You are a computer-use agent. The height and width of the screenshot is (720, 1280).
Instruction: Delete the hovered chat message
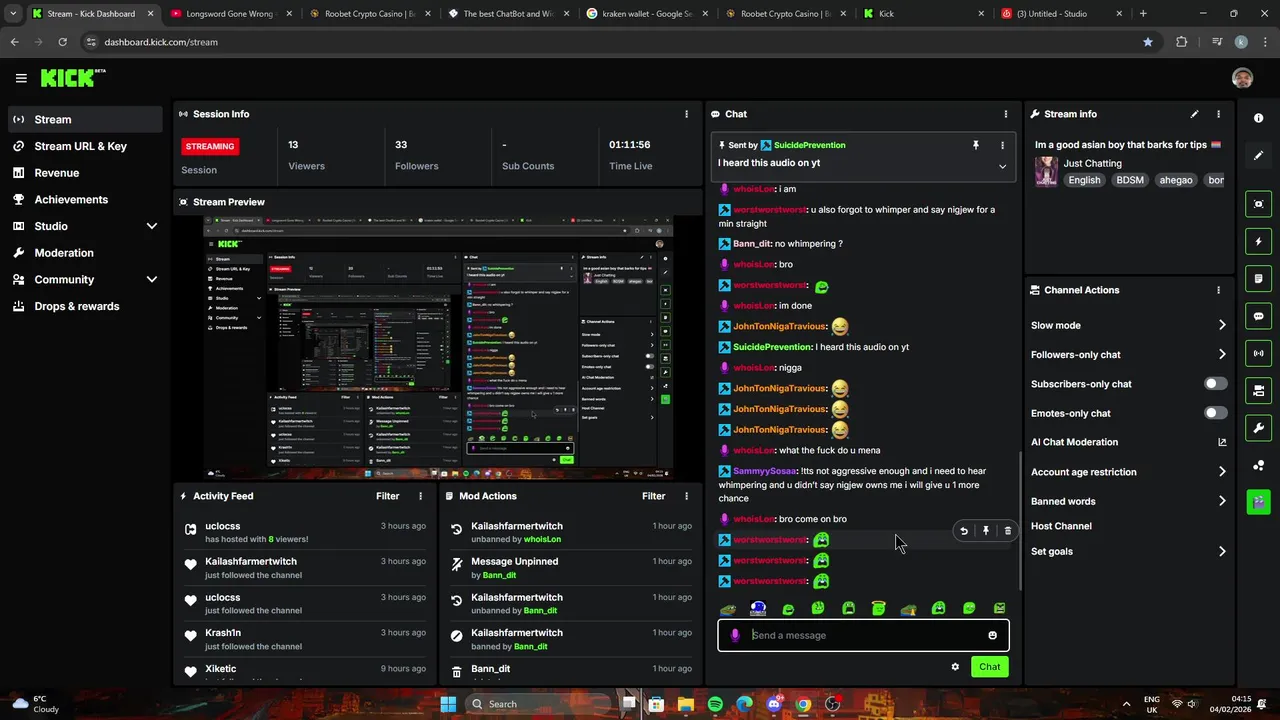pos(1007,531)
